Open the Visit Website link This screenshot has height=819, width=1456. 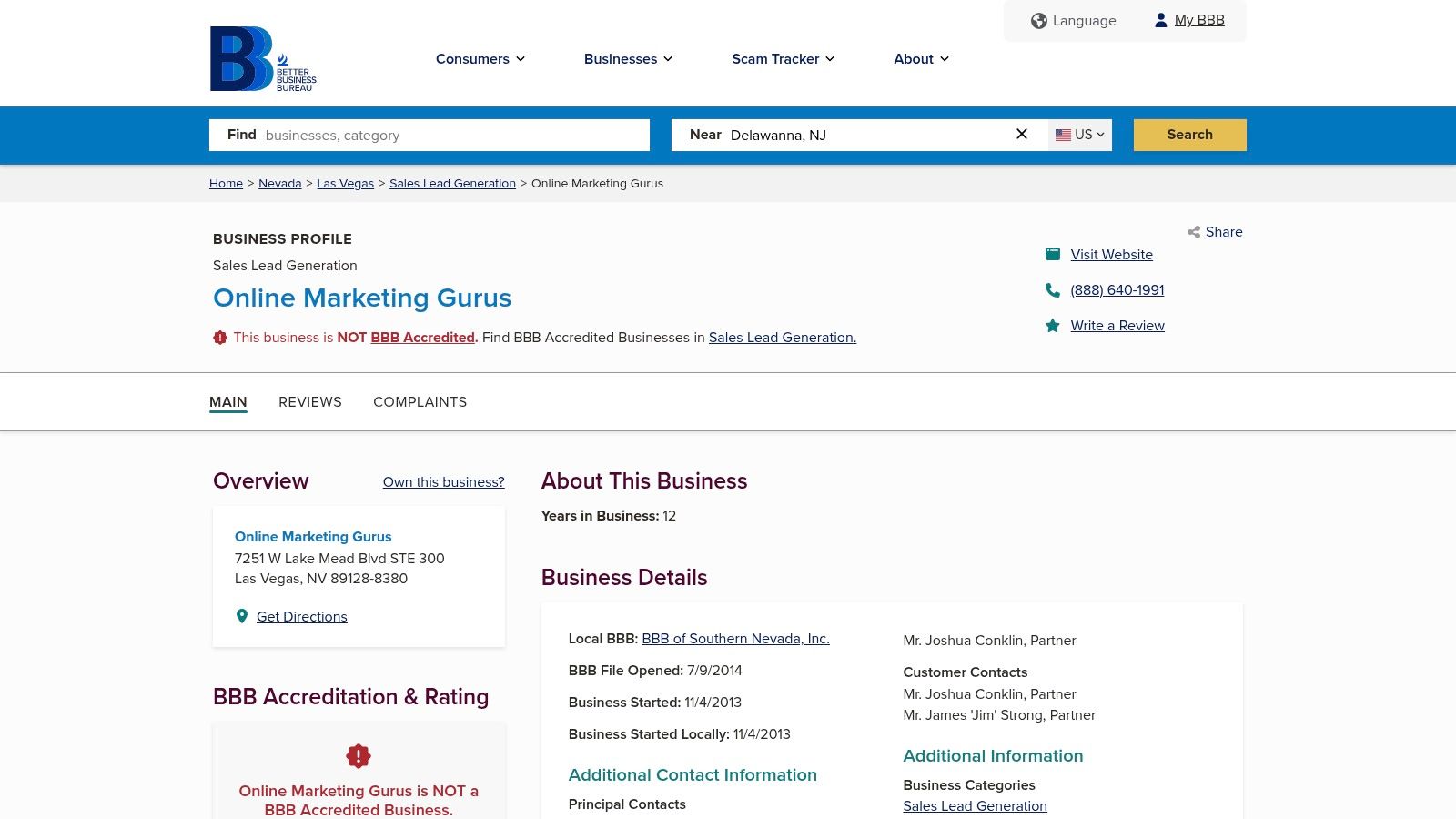click(1111, 255)
